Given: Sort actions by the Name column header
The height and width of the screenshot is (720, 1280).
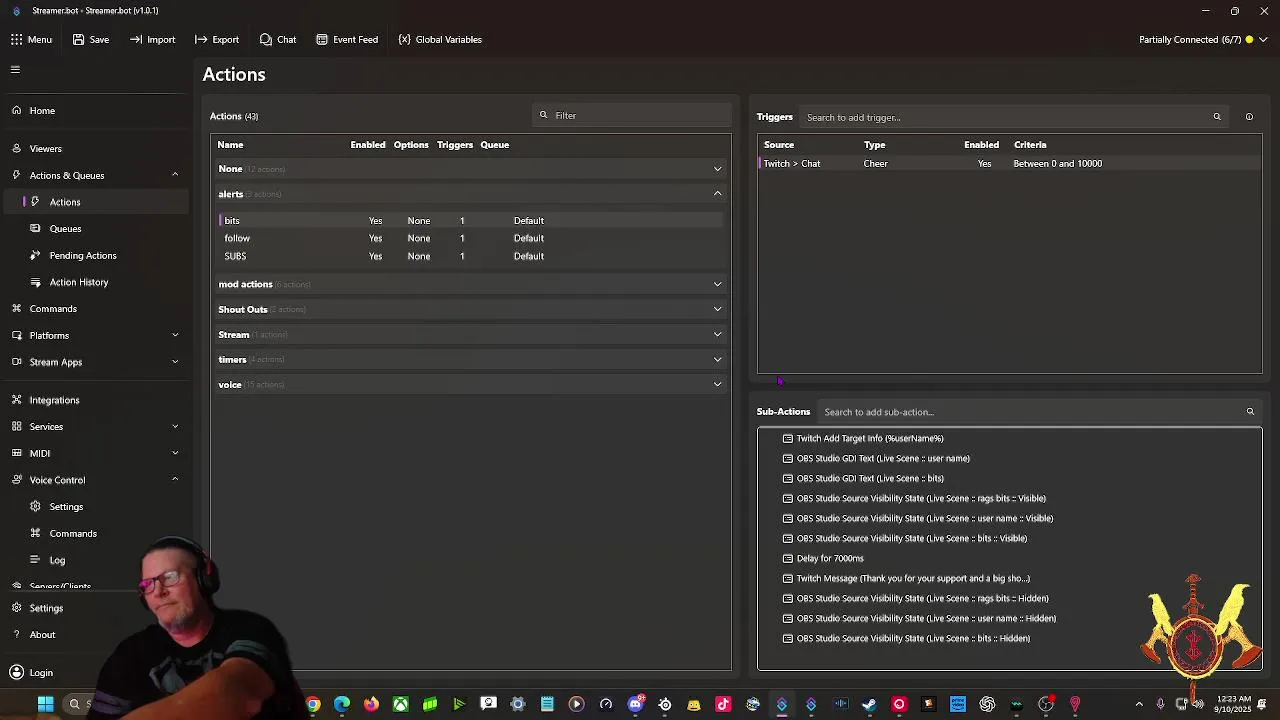Looking at the screenshot, I should (x=231, y=145).
